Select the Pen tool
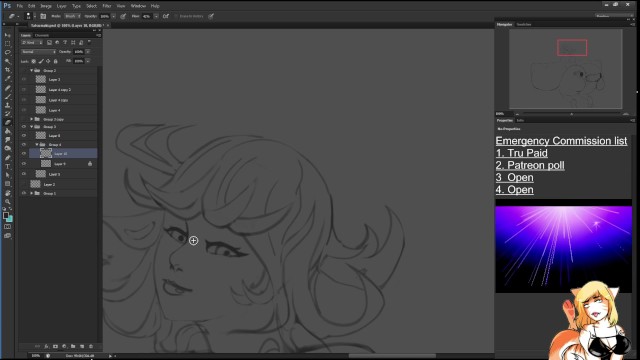The image size is (640, 360). point(7,158)
